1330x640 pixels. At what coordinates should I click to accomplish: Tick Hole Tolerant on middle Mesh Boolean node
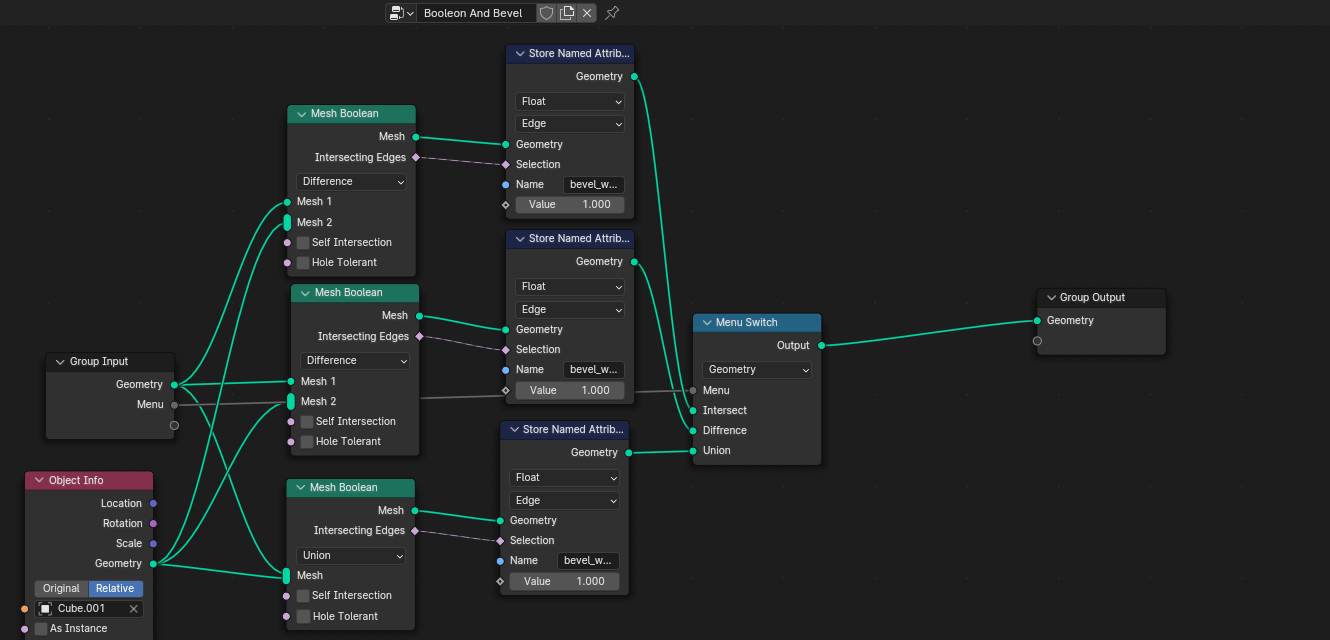pyautogui.click(x=307, y=441)
